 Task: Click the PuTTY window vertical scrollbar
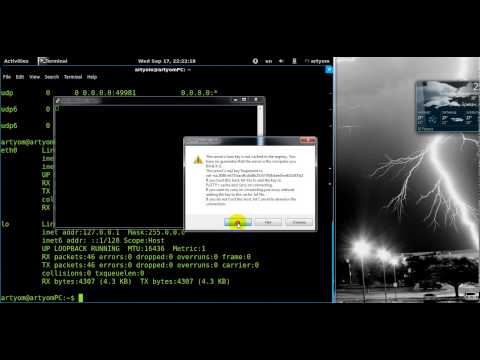tap(260, 122)
